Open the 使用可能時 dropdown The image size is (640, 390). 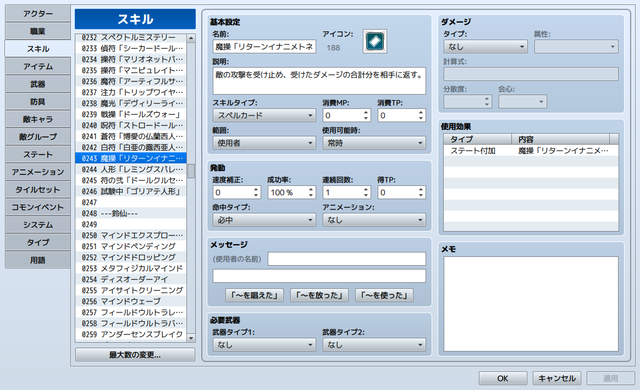pyautogui.click(x=374, y=143)
